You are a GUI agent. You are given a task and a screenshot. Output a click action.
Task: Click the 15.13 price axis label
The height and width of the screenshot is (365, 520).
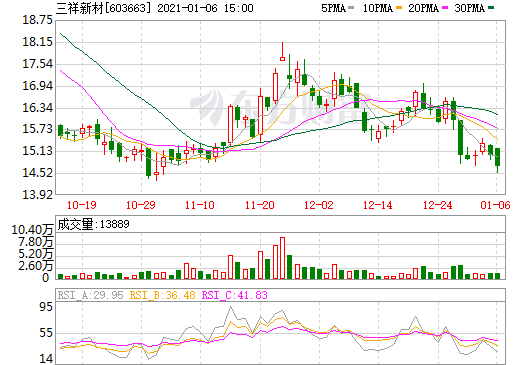click(x=38, y=151)
